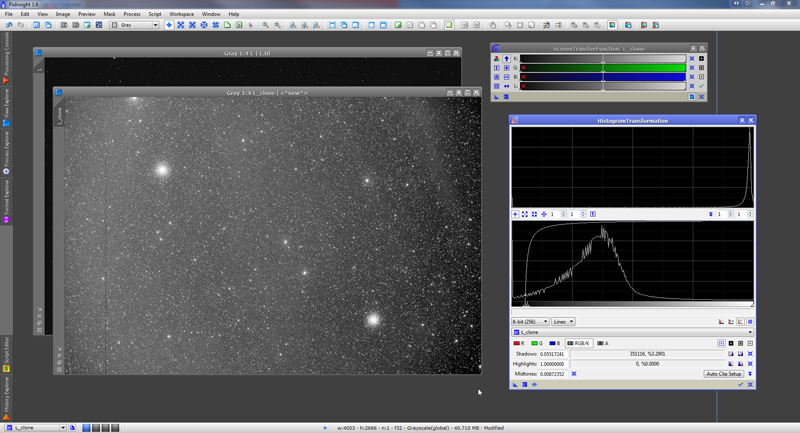Reset the K channel in ScreenTransferFunction

pos(691,58)
